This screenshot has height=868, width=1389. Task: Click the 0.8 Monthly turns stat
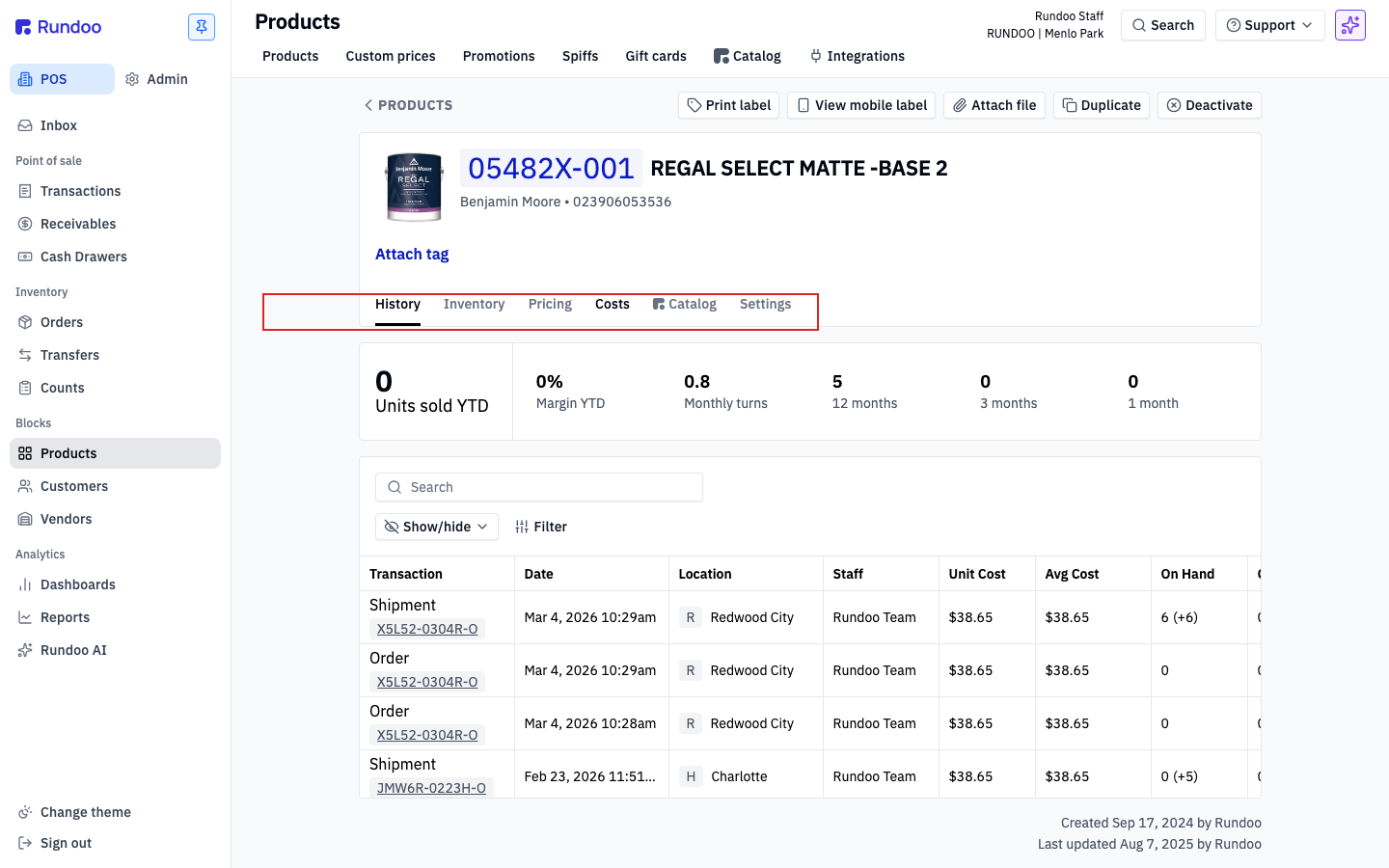pyautogui.click(x=725, y=392)
